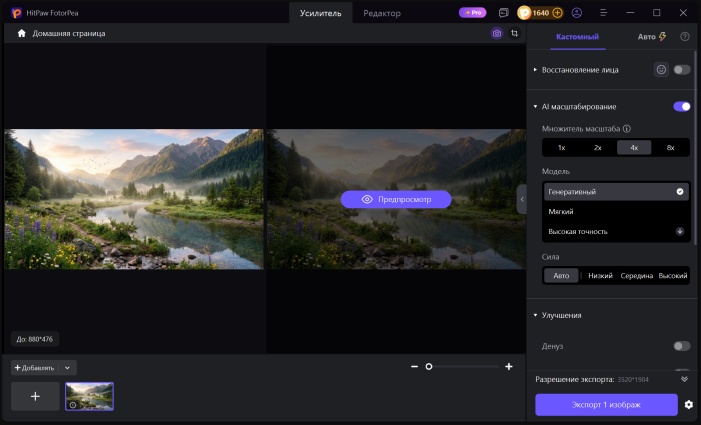Image resolution: width=701 pixels, height=425 pixels.
Task: Click the zoom slider handle
Action: (x=429, y=366)
